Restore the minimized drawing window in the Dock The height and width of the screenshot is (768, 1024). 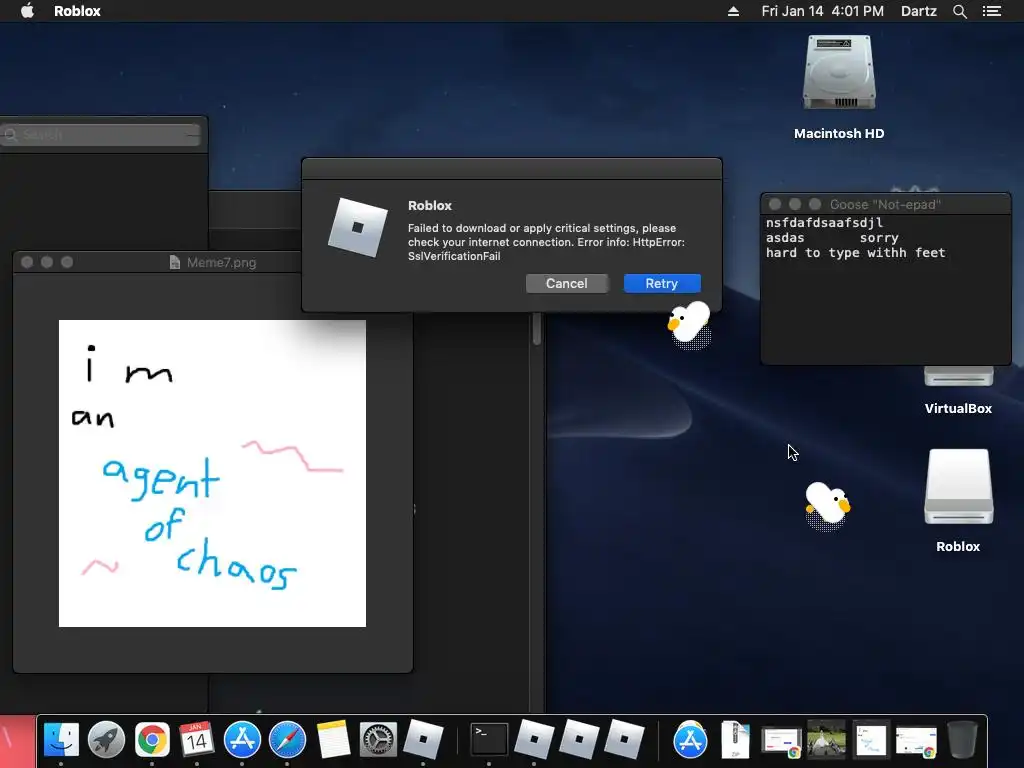click(871, 739)
